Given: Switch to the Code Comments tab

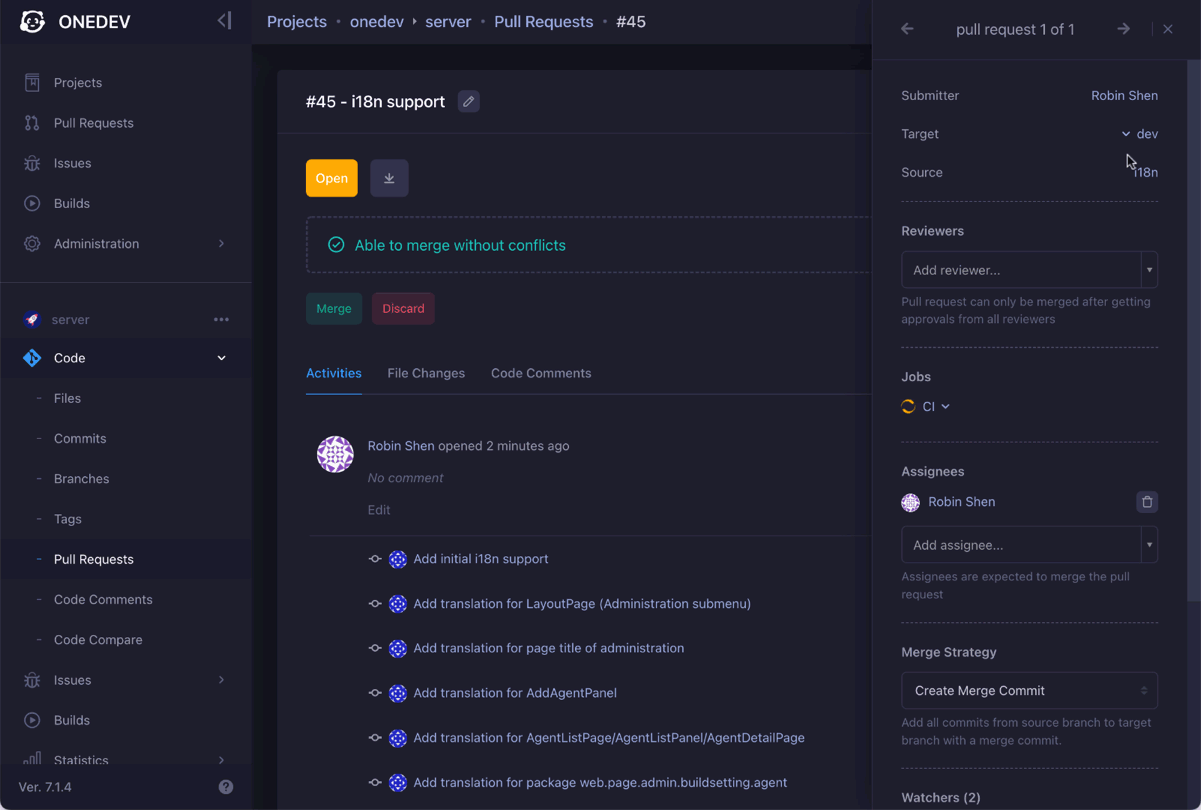Looking at the screenshot, I should click(x=541, y=373).
